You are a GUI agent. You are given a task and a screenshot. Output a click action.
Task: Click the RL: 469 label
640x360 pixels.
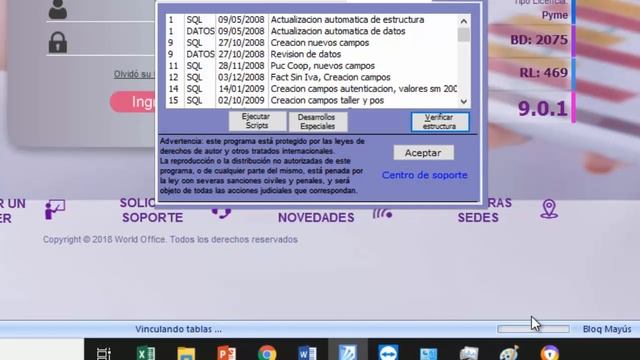[543, 73]
